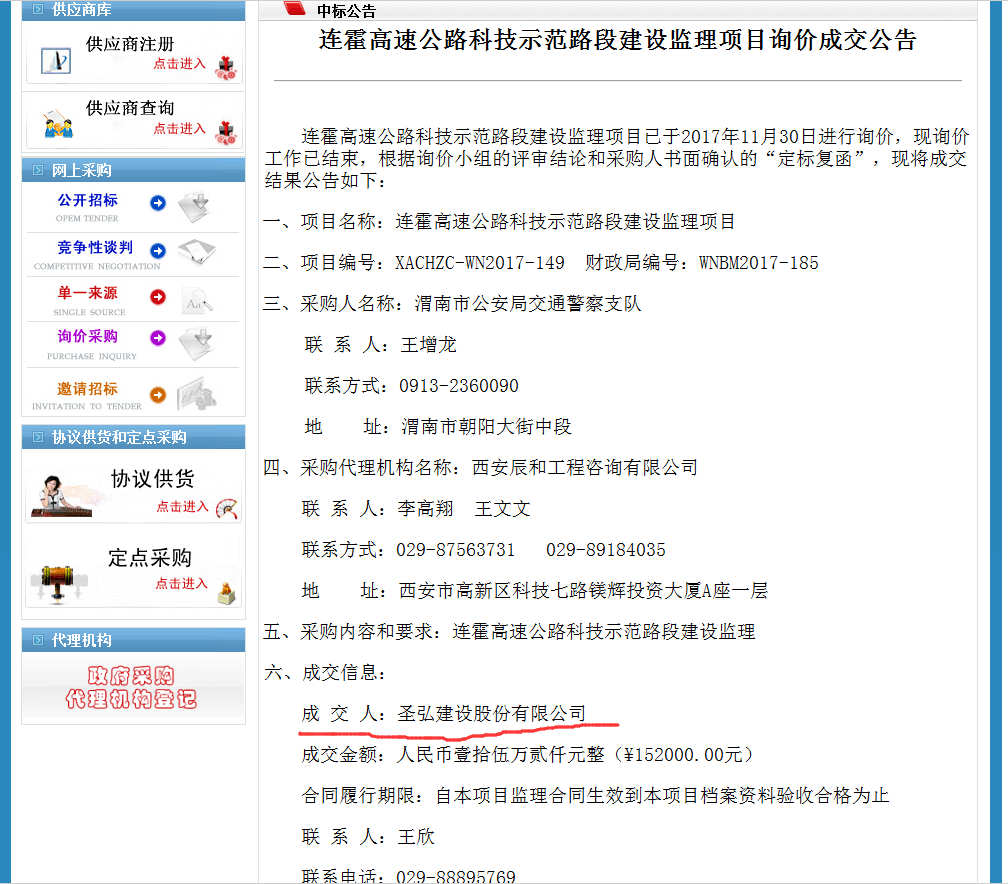The width and height of the screenshot is (1008, 884).
Task: Click blue arrow icon beside 公开招标
Action: pos(157,204)
